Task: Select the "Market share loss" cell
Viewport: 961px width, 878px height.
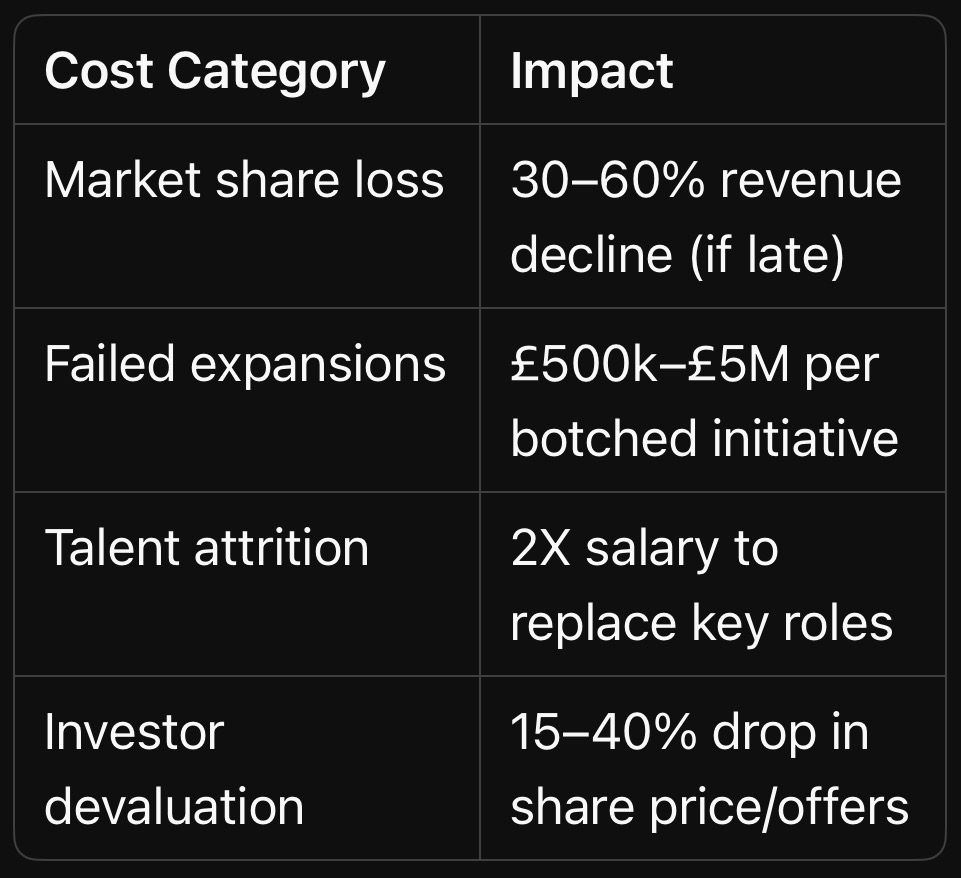Action: 244,181
